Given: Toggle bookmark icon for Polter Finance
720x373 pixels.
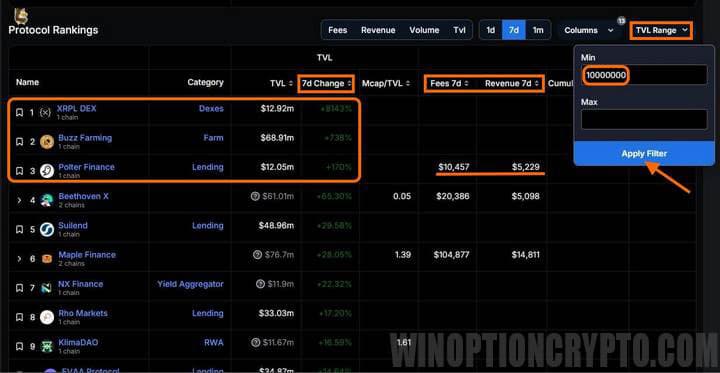Looking at the screenshot, I should pos(19,171).
